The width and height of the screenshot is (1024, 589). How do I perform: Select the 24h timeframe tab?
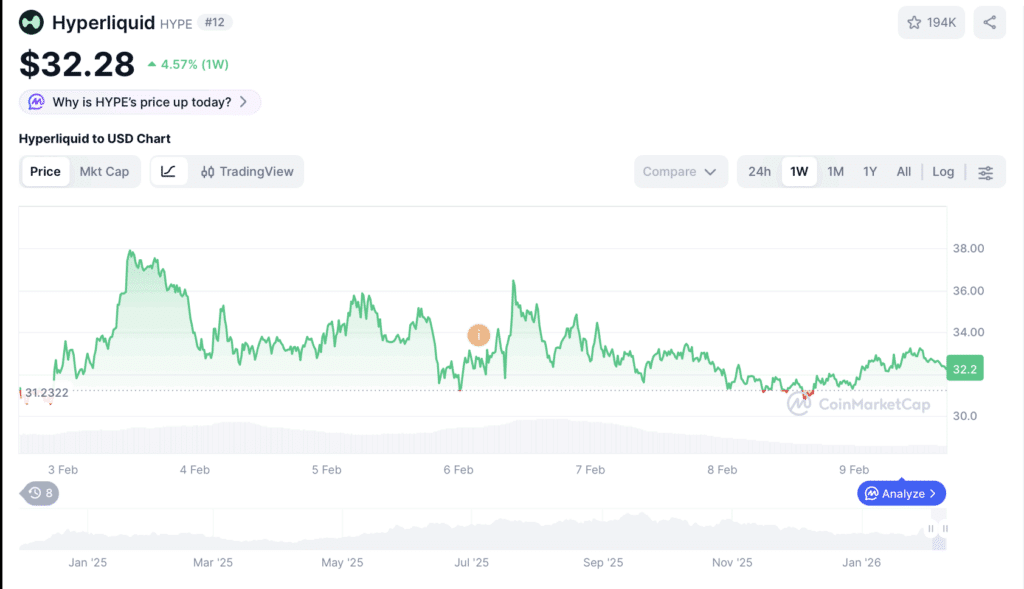[760, 172]
